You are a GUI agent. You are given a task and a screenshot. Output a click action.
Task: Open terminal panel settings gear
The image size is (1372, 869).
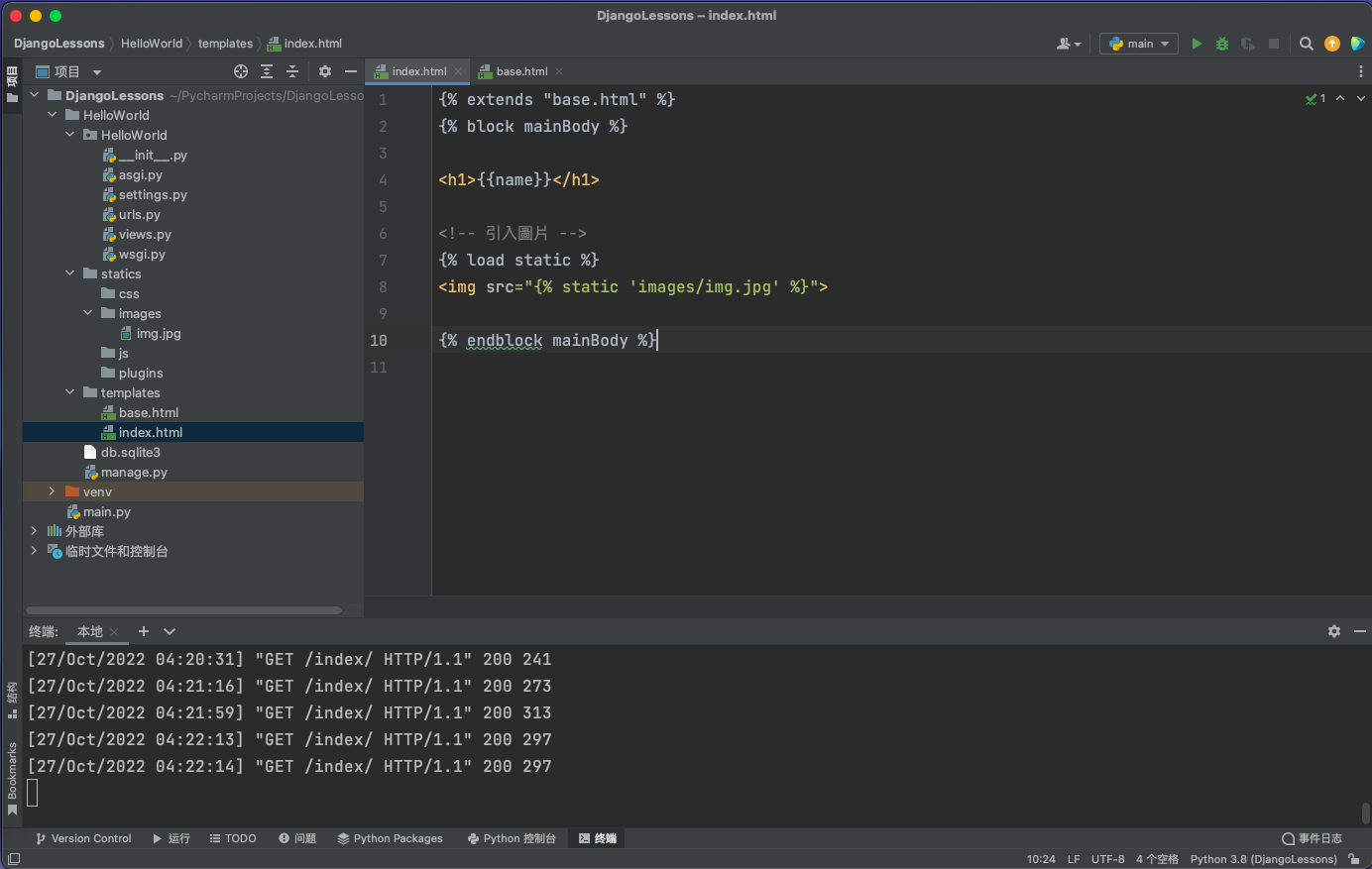pyautogui.click(x=1334, y=631)
